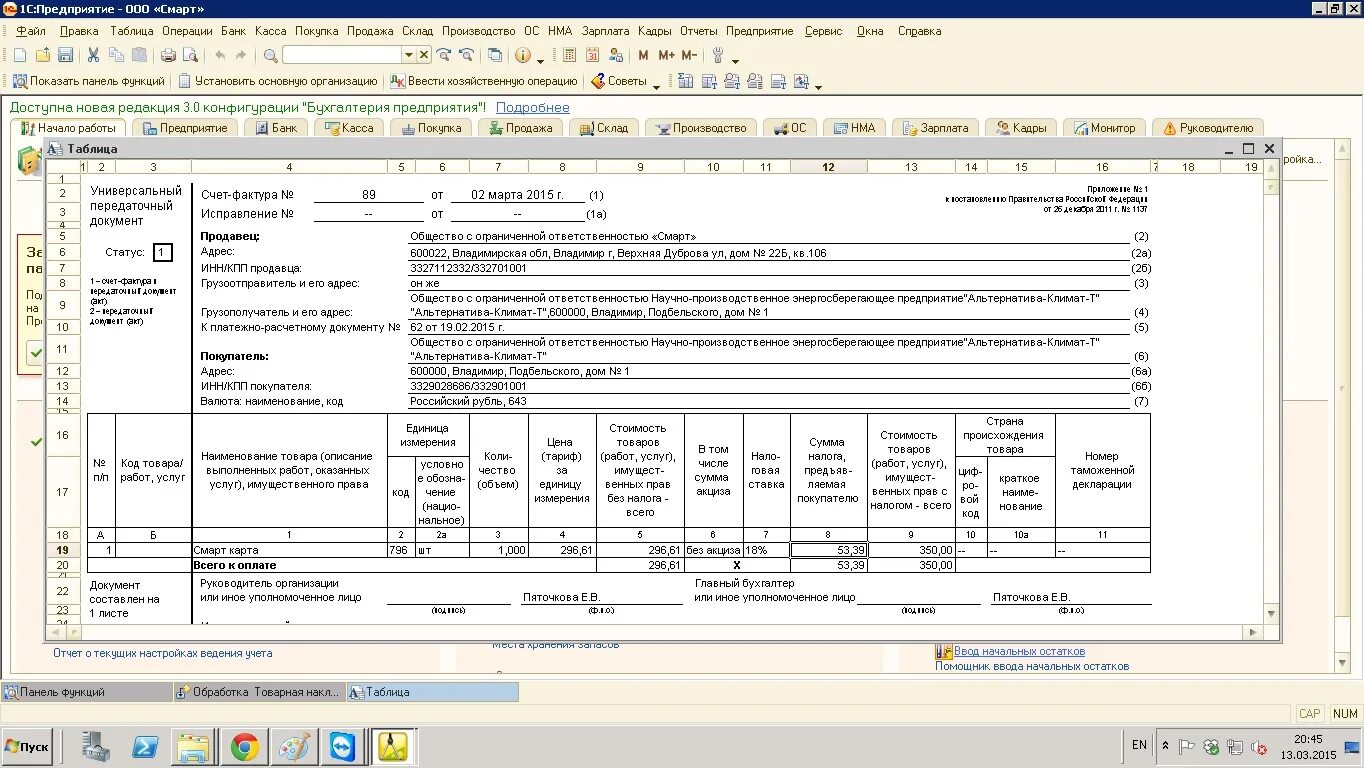Click the Open file folder icon
1364x768 pixels.
tap(43, 55)
